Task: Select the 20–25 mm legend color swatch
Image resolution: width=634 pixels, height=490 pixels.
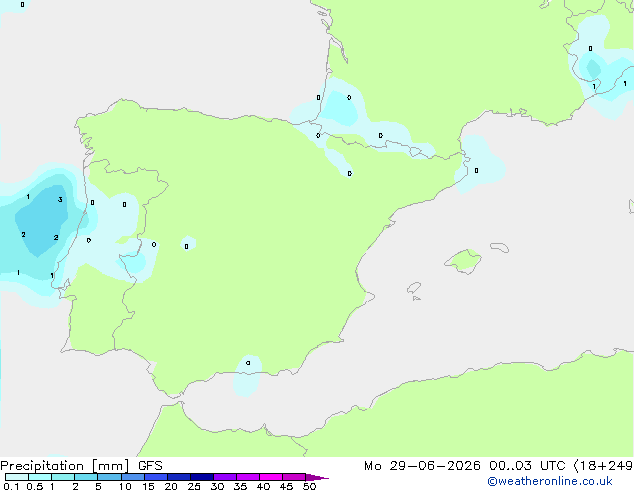Action: (179, 477)
